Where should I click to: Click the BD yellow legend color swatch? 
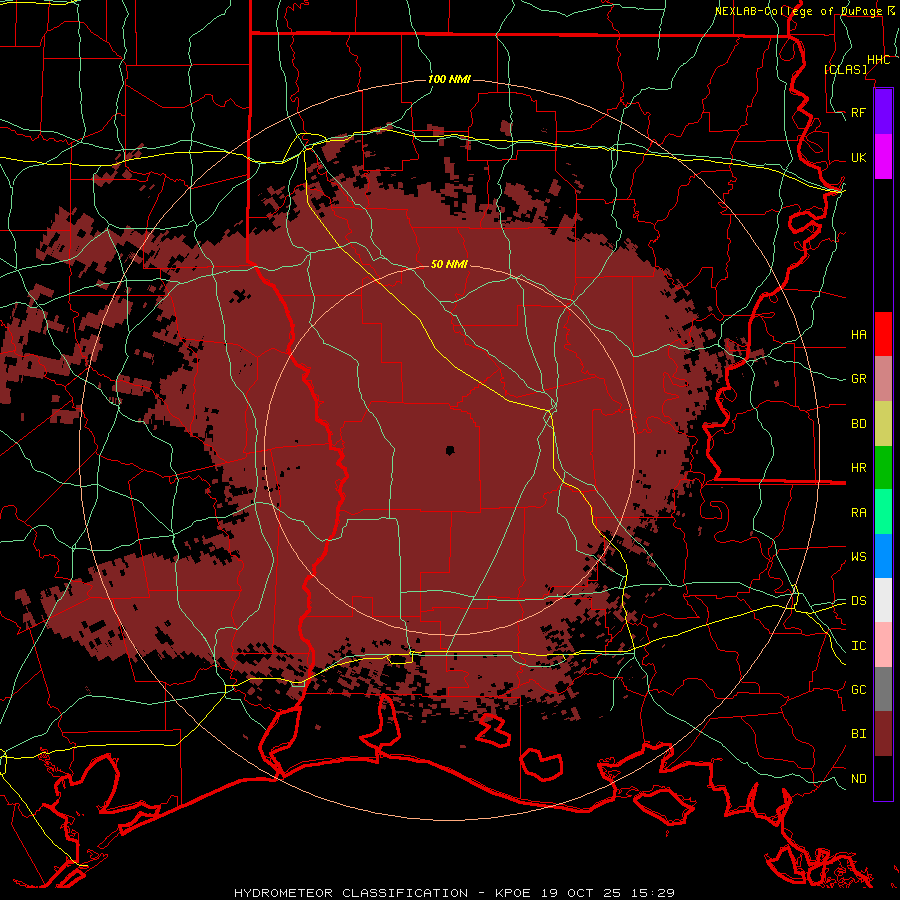(883, 424)
